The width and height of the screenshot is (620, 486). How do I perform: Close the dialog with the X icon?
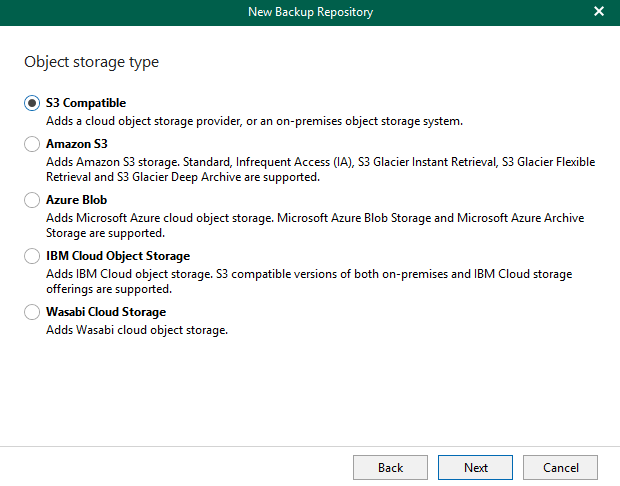599,12
